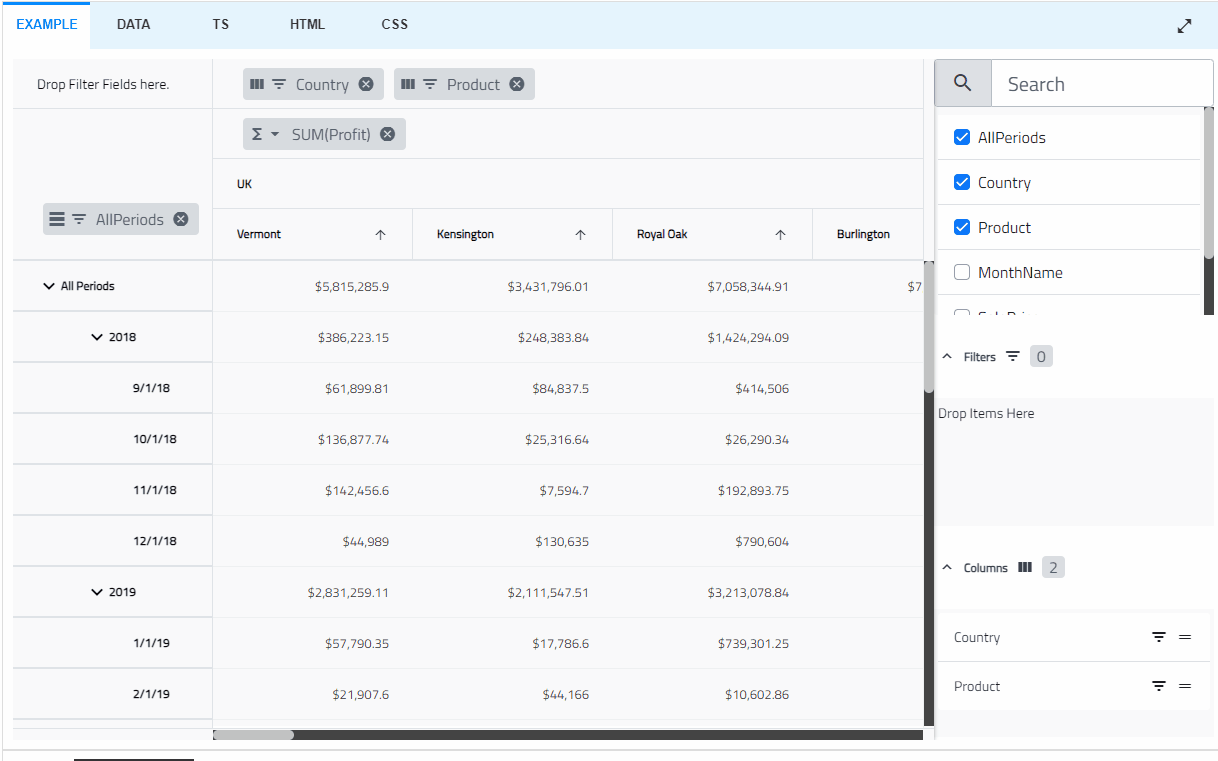This screenshot has width=1218, height=761.
Task: Collapse the Filters section in the selector panel
Action: 947,357
